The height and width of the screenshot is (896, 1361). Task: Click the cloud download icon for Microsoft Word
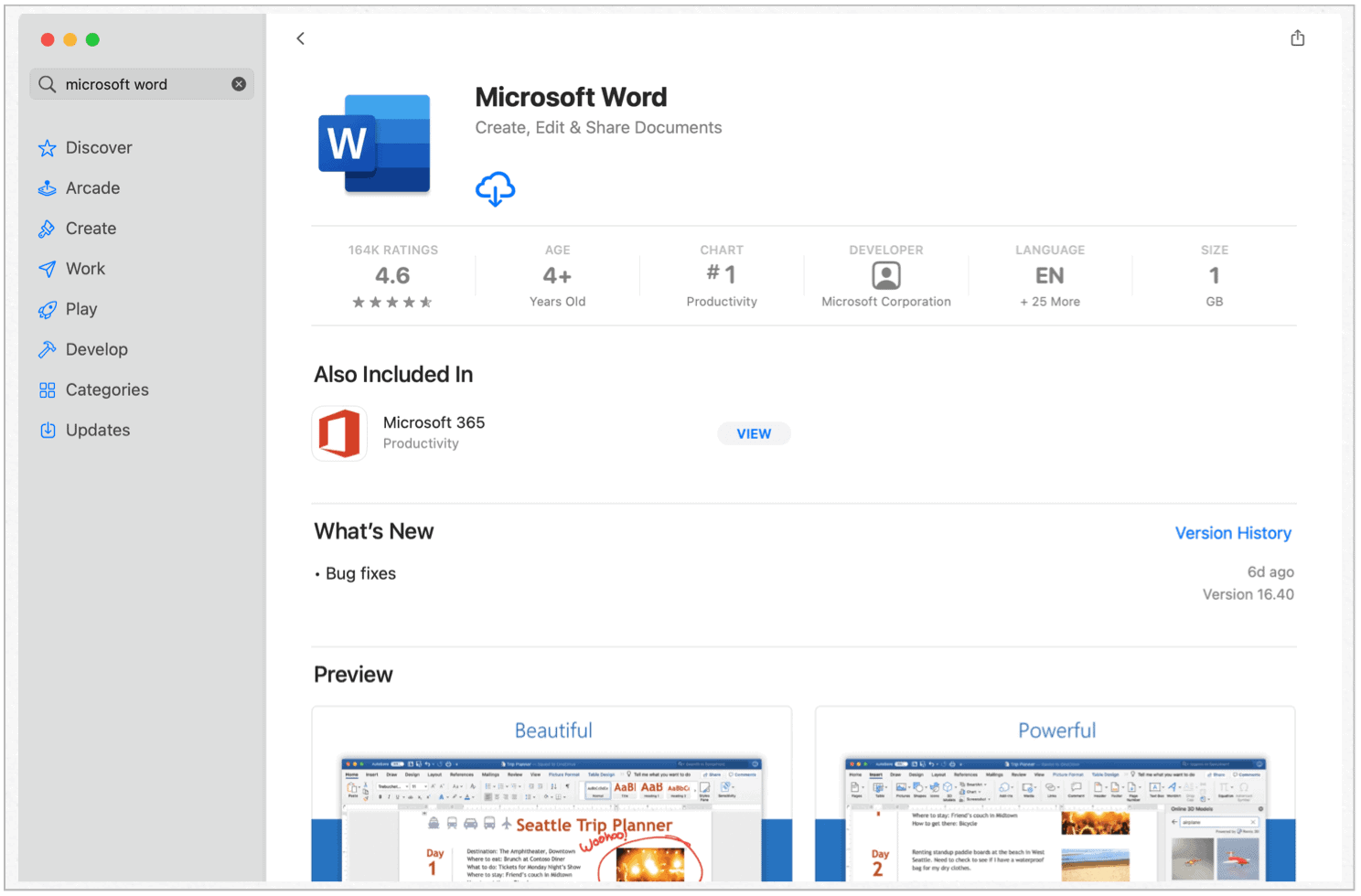pyautogui.click(x=495, y=188)
